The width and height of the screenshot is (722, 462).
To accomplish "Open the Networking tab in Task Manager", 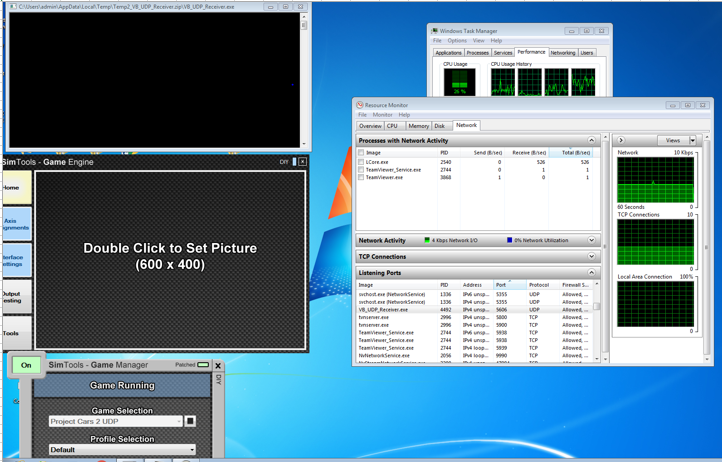I will 562,53.
